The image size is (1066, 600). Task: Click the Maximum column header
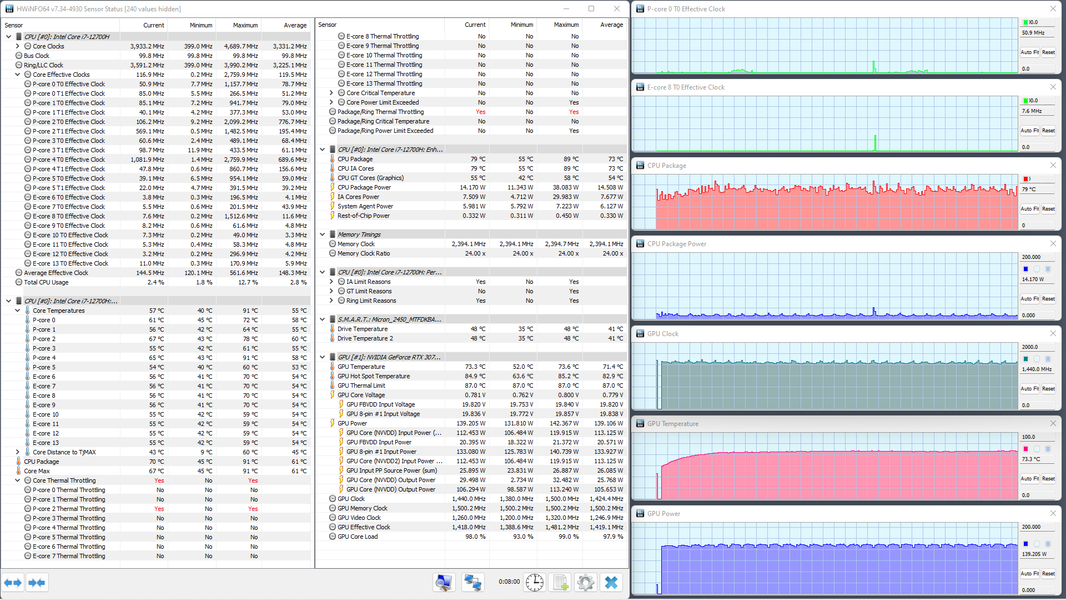coord(245,25)
